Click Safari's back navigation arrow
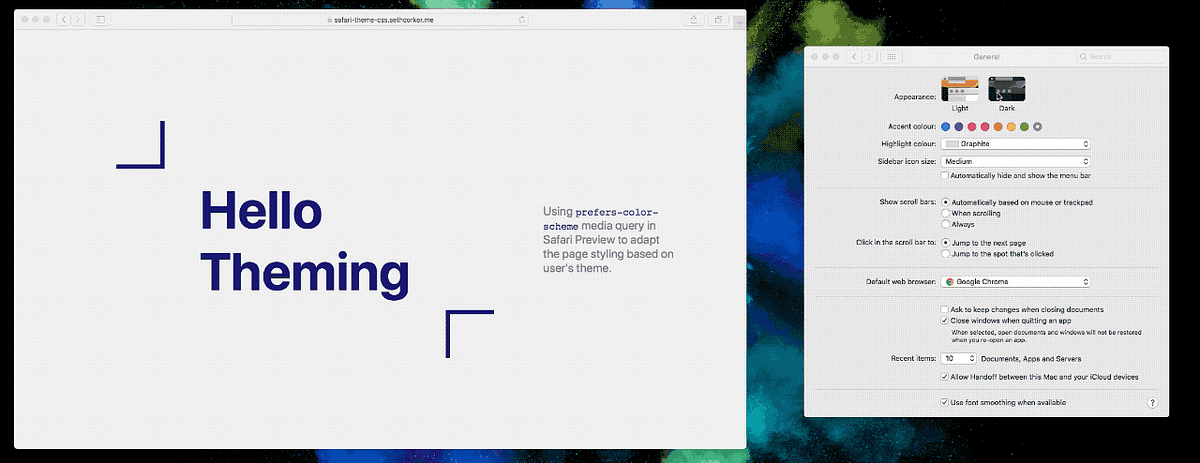The height and width of the screenshot is (463, 1200). tap(63, 20)
